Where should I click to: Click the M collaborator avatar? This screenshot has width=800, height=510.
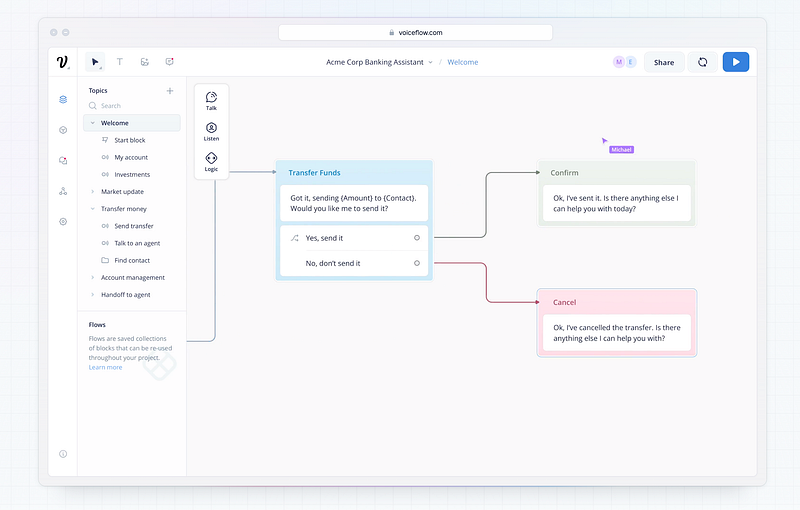(x=619, y=62)
